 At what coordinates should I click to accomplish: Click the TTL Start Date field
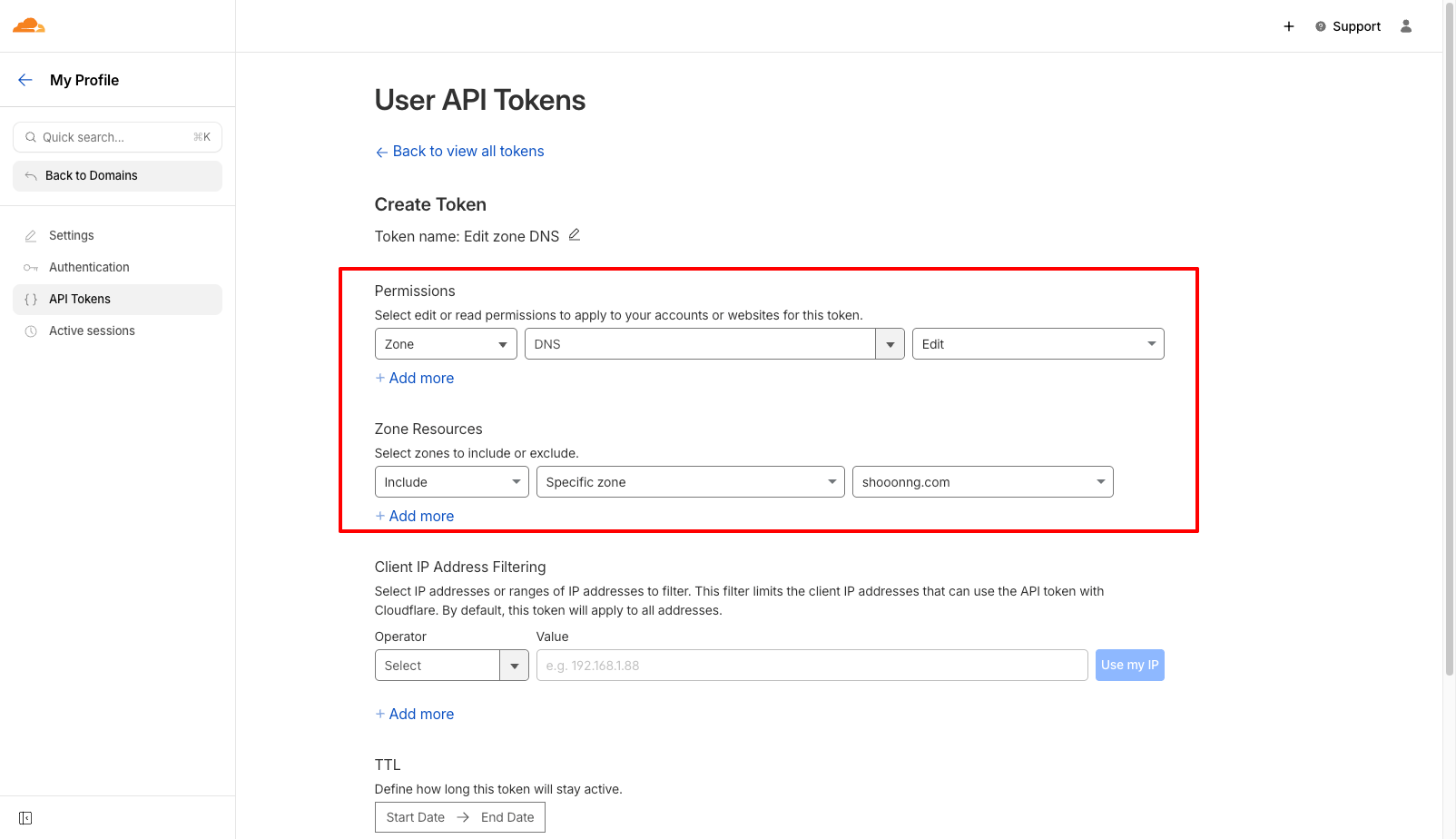[x=416, y=817]
